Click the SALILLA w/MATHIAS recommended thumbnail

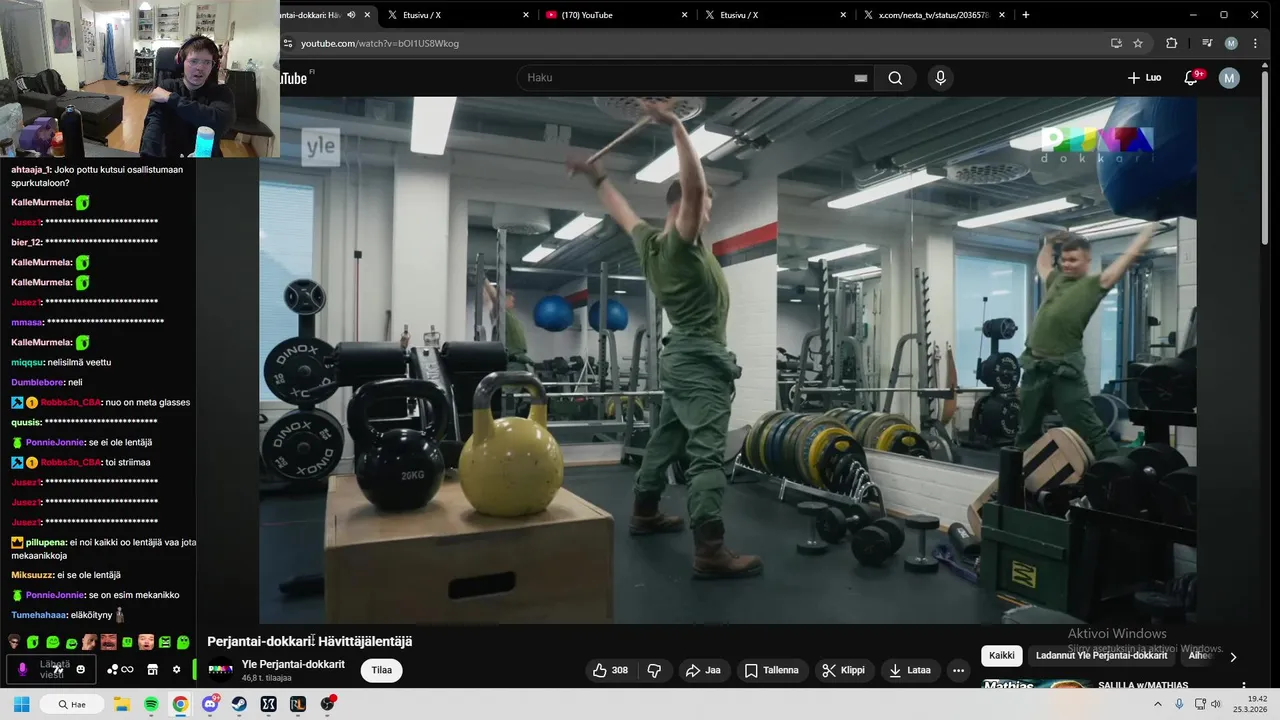pos(1036,684)
